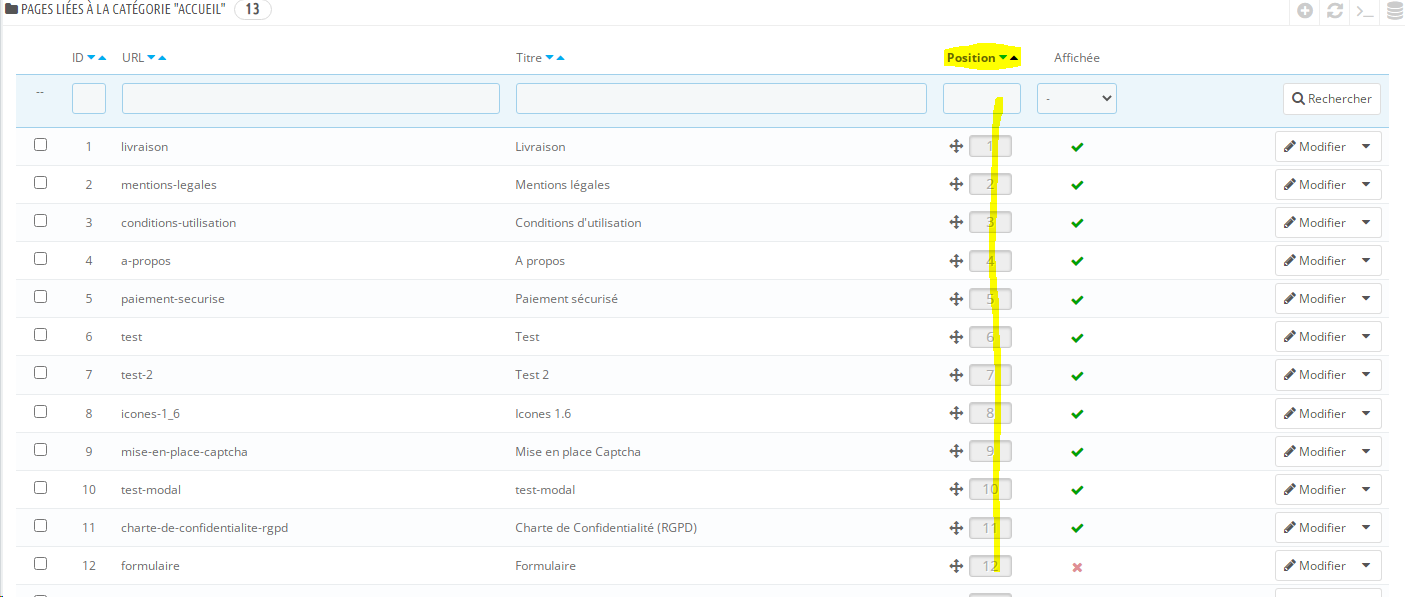
Task: Click the add new page plus icon
Action: 1305,11
